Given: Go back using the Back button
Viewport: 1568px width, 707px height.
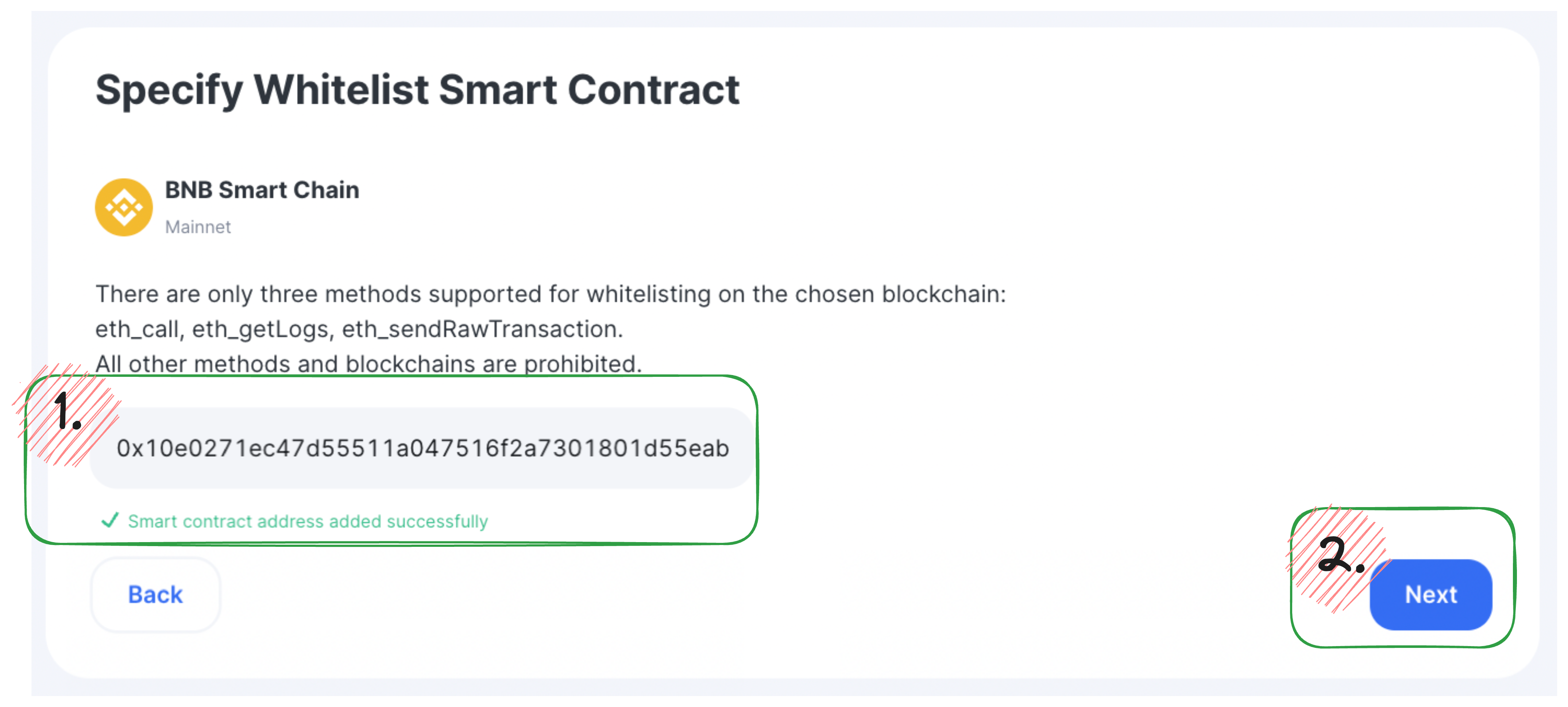Looking at the screenshot, I should (155, 594).
